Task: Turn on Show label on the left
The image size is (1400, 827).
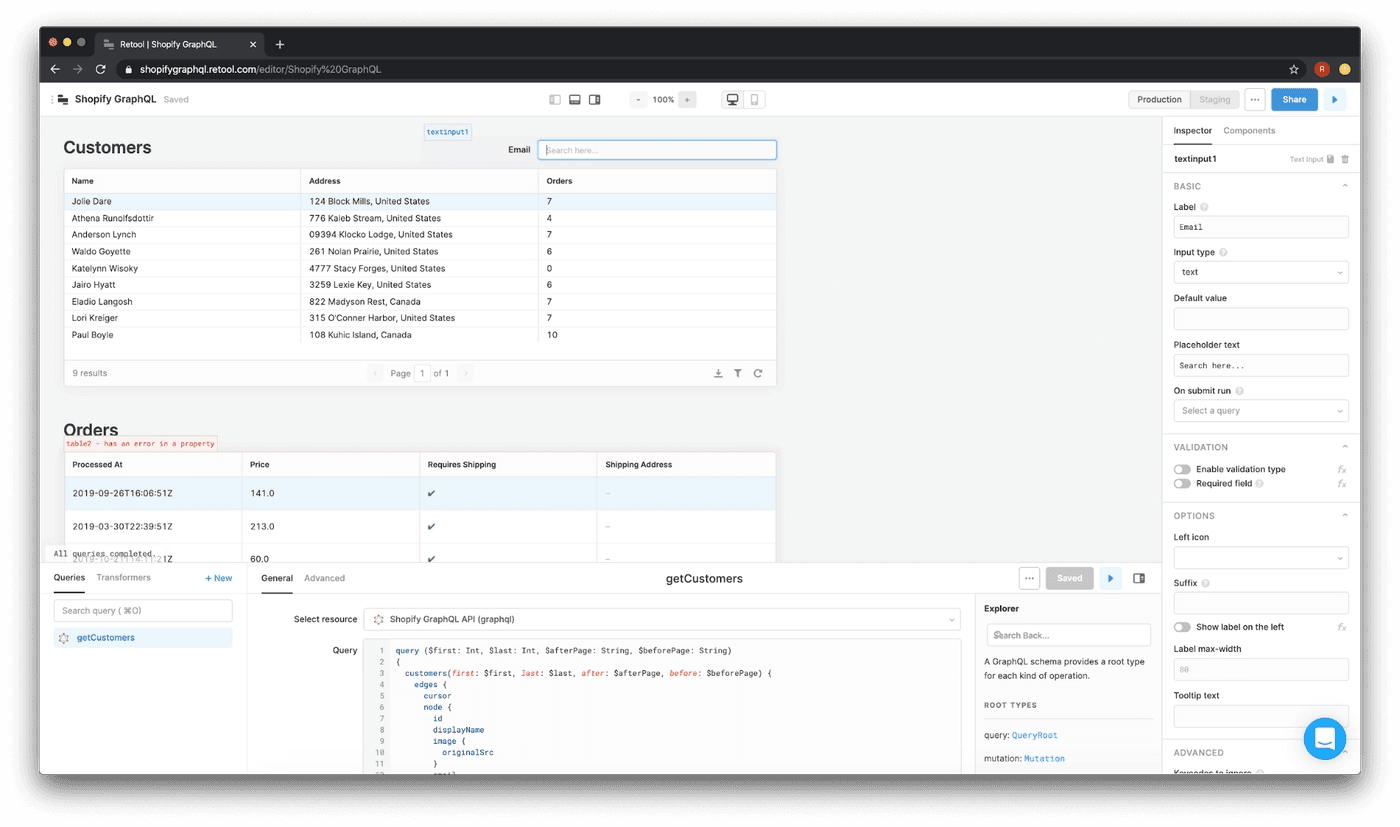Action: (x=1183, y=627)
